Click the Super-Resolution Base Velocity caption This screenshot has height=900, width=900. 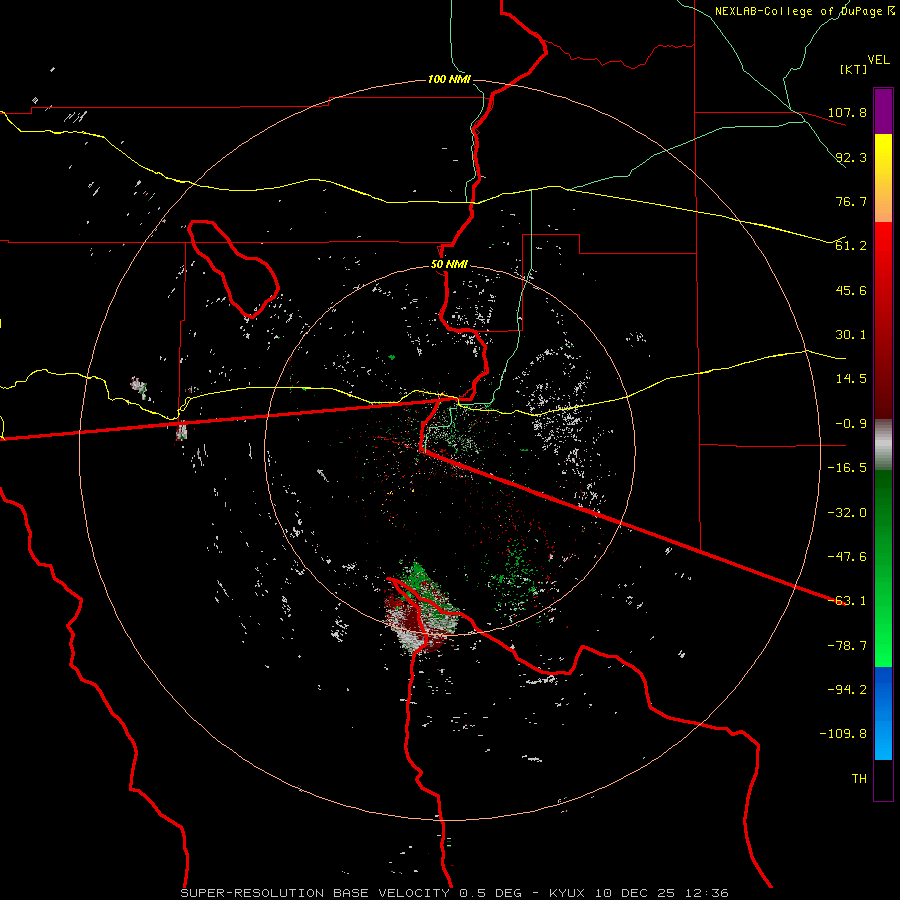(455, 893)
